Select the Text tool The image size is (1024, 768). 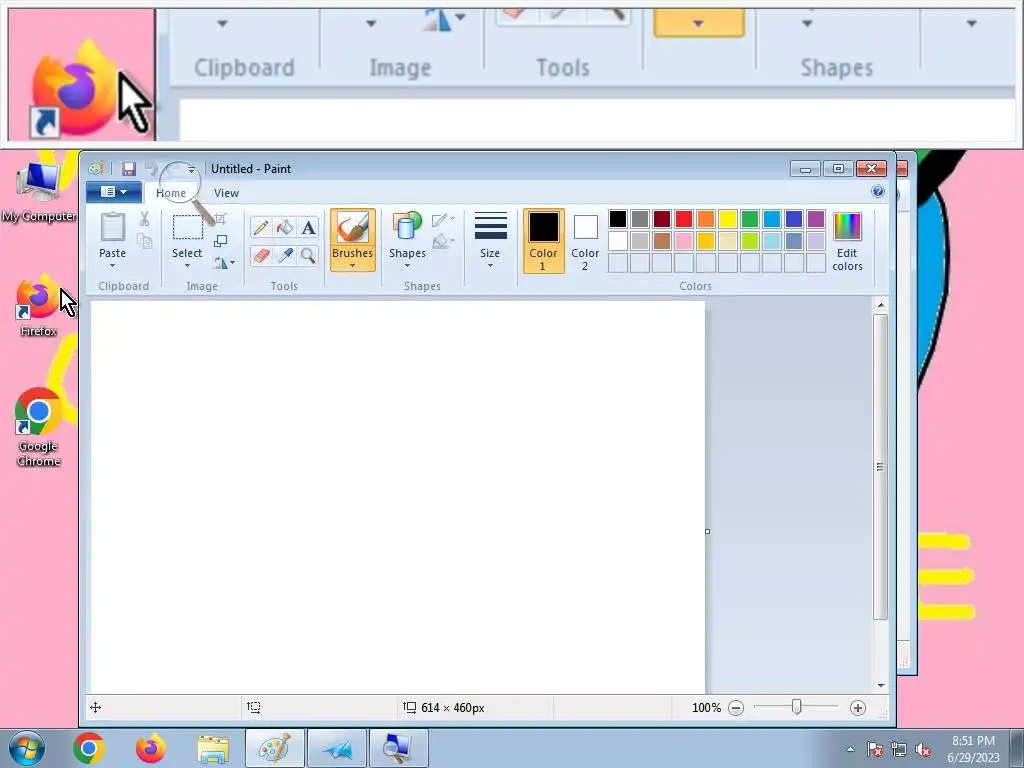pyautogui.click(x=308, y=227)
